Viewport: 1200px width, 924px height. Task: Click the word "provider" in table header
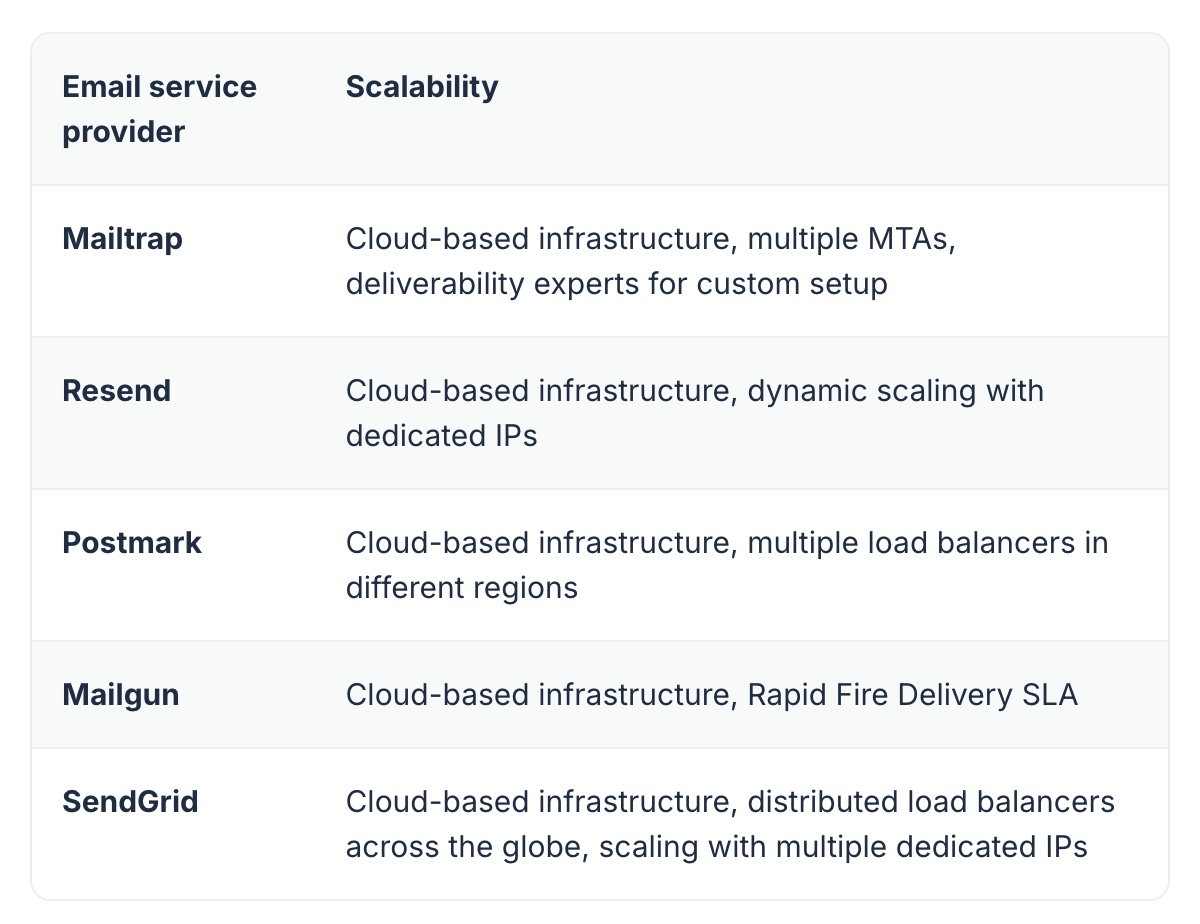(x=124, y=132)
